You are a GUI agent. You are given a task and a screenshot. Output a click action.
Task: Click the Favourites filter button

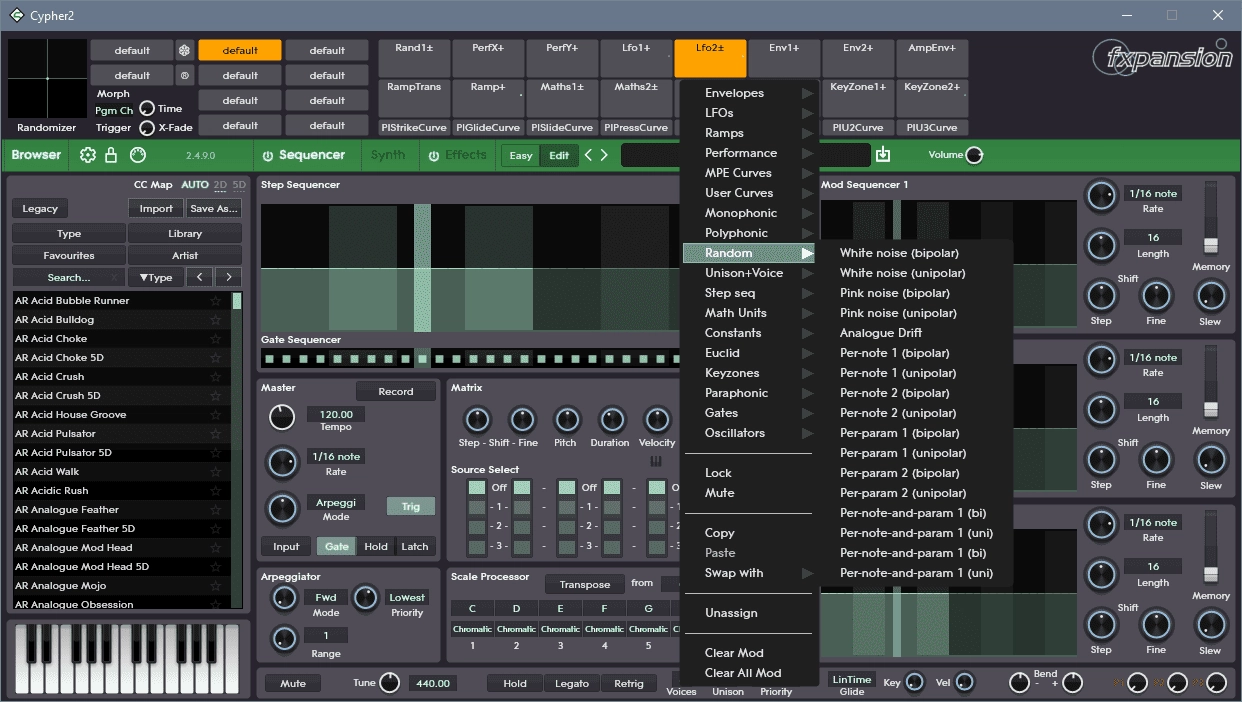point(69,256)
